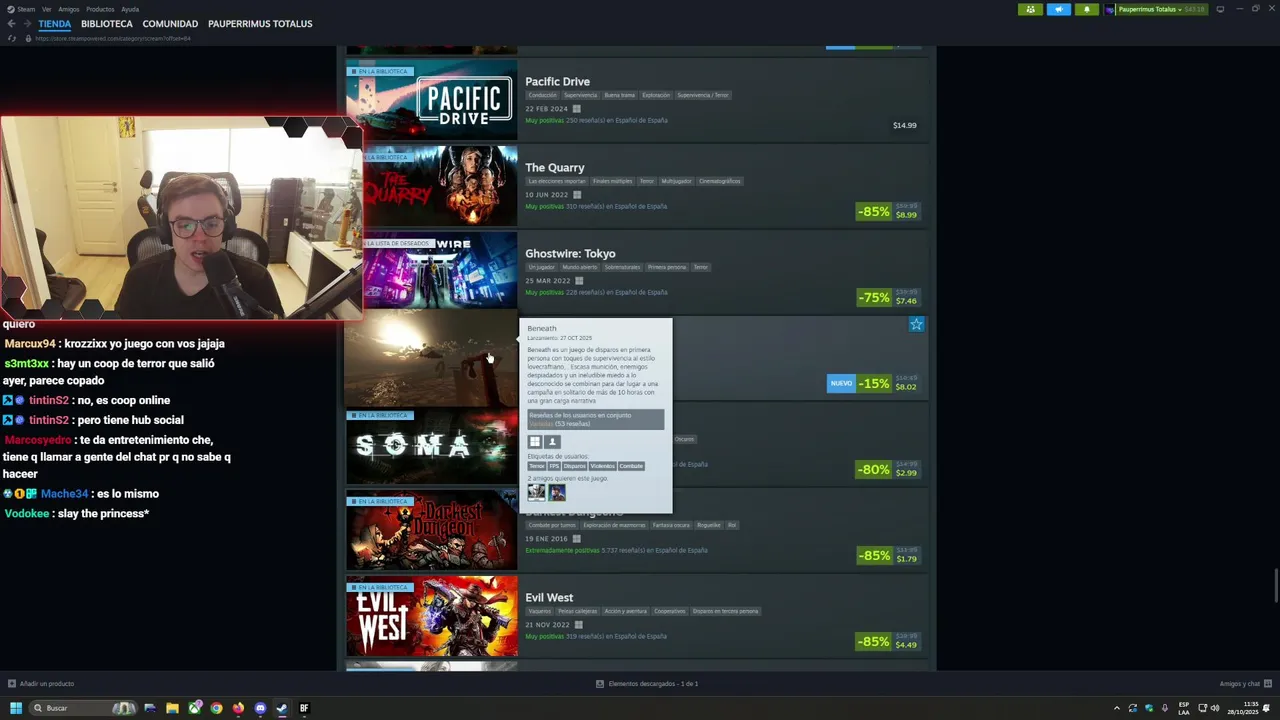Click the Vaqueros tag under Evil West
This screenshot has height=720, width=1280.
pos(540,611)
